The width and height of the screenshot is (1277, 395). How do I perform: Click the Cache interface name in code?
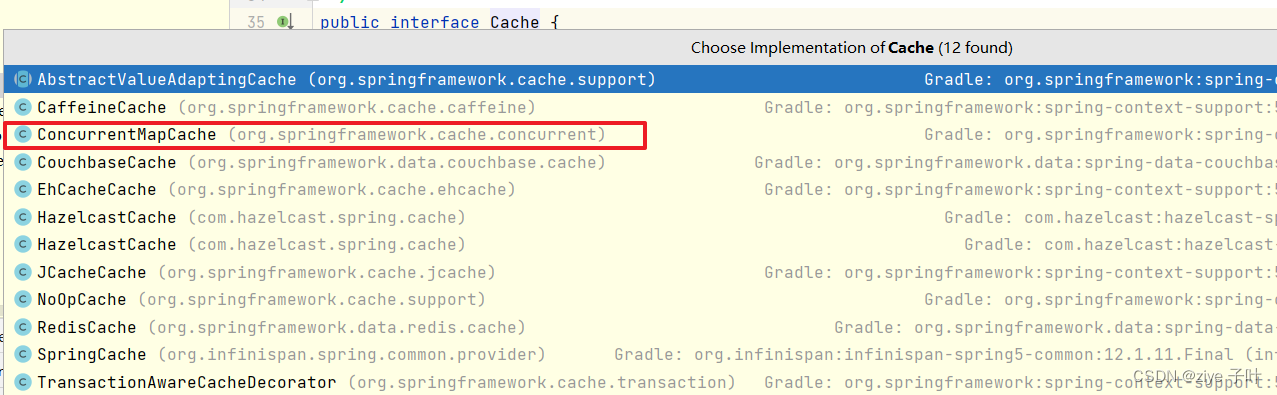515,22
